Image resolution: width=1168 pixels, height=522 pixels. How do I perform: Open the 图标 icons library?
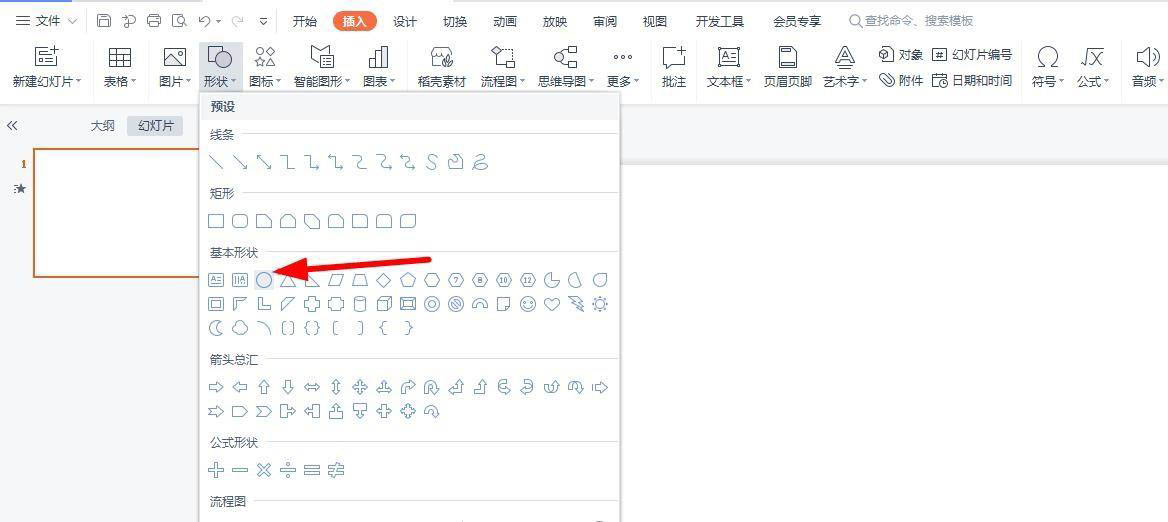tap(265, 66)
